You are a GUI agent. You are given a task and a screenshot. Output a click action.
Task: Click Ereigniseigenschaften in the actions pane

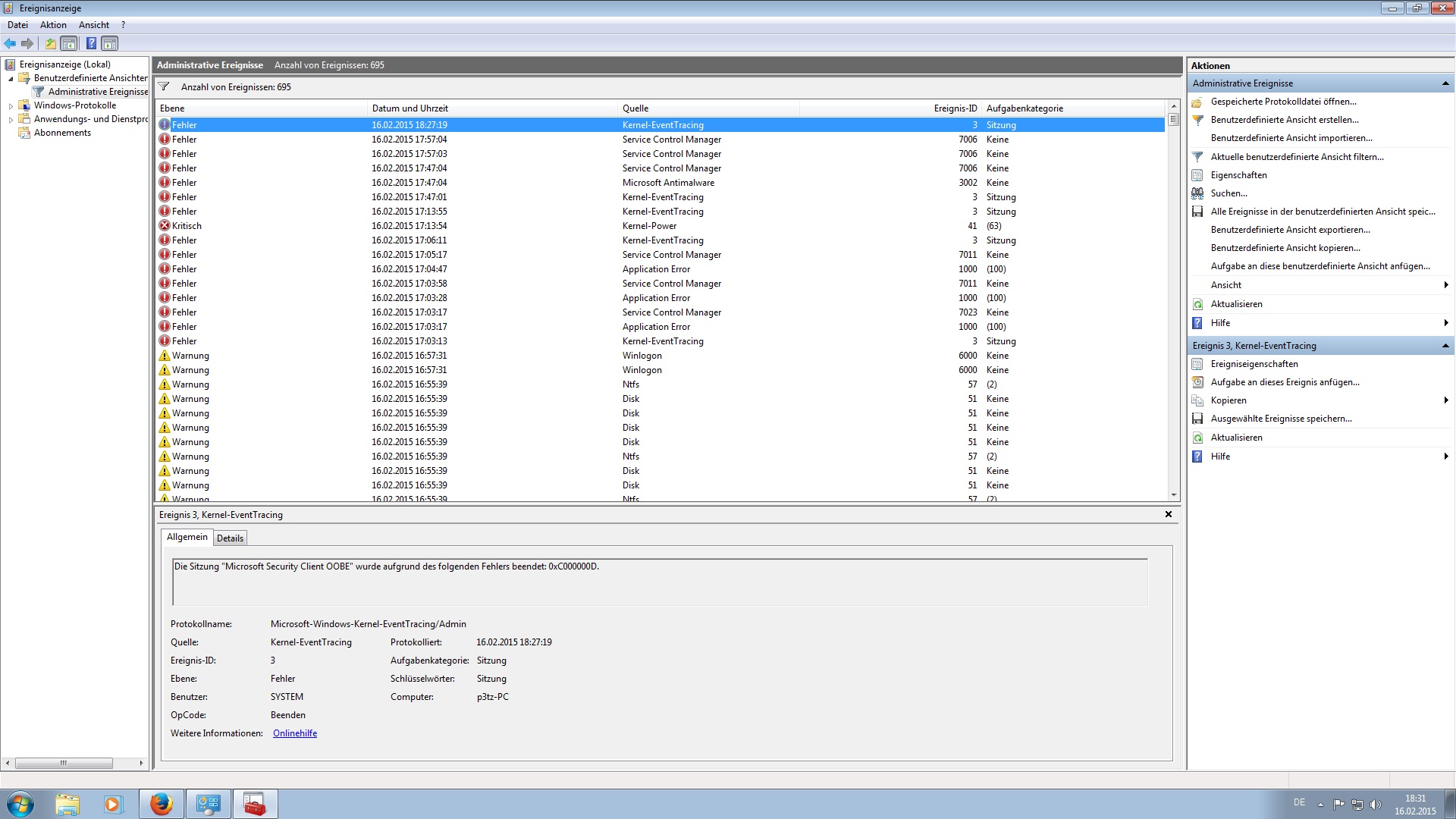pos(1254,364)
